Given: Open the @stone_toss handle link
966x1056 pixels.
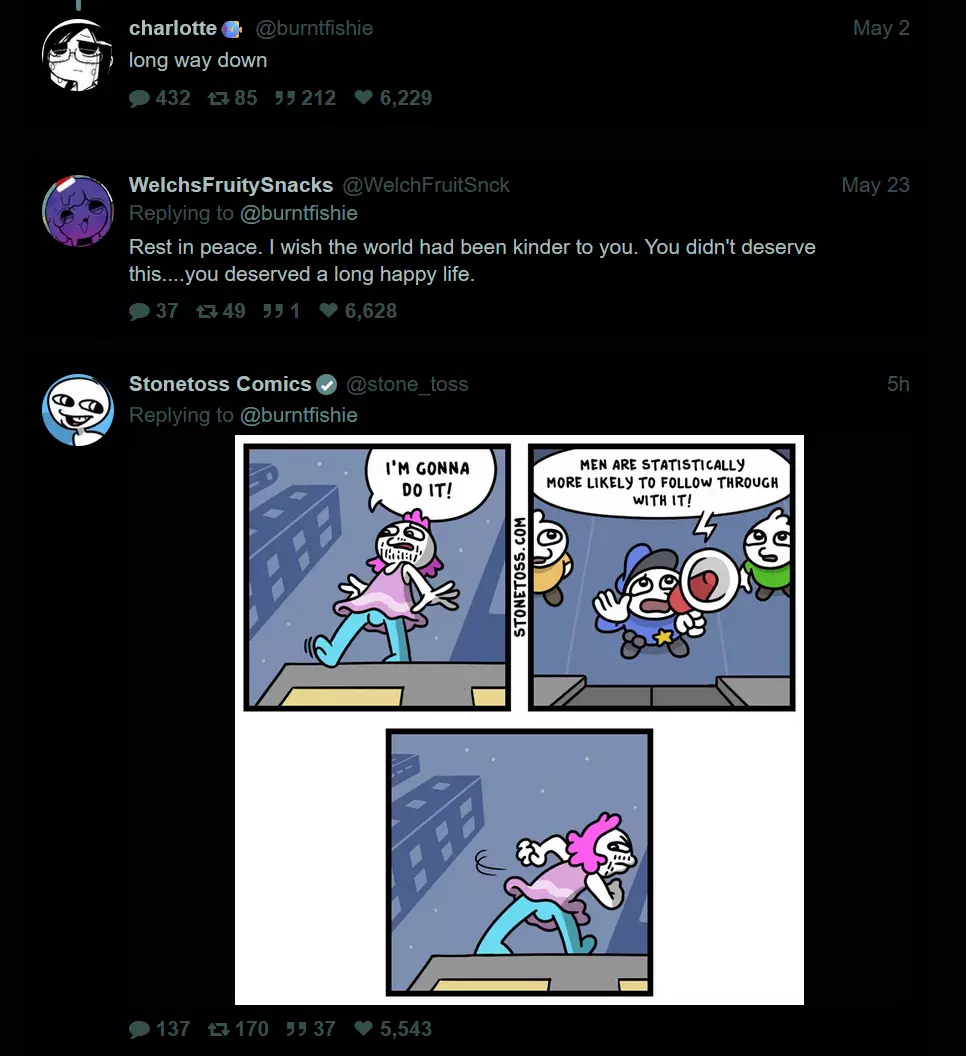Looking at the screenshot, I should [x=407, y=384].
